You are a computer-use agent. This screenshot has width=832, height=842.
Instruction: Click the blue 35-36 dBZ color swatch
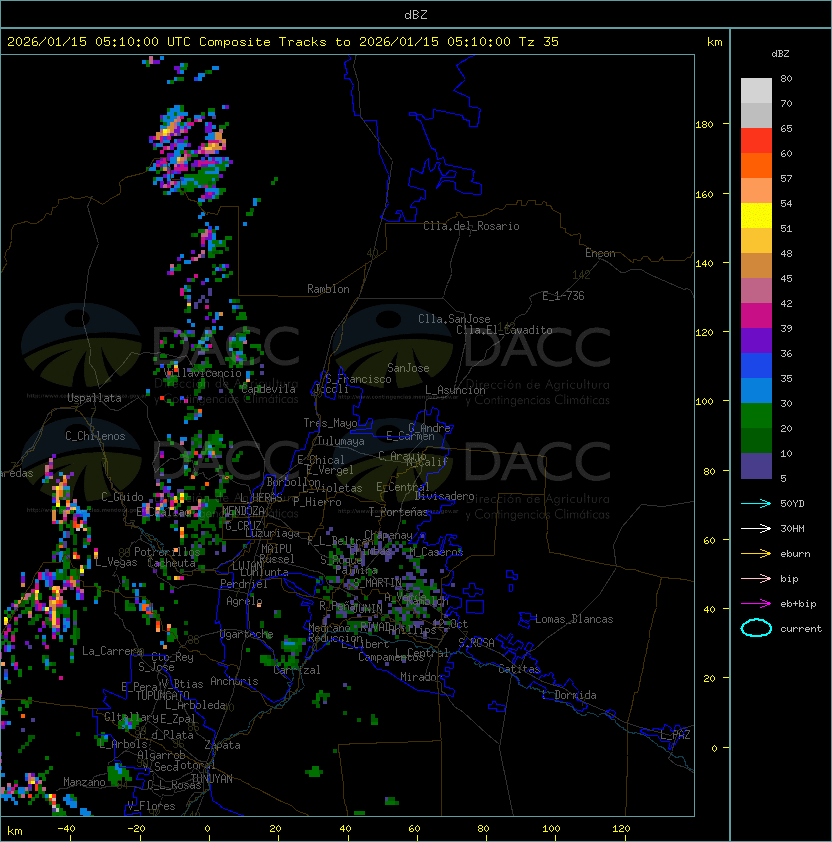(x=756, y=366)
